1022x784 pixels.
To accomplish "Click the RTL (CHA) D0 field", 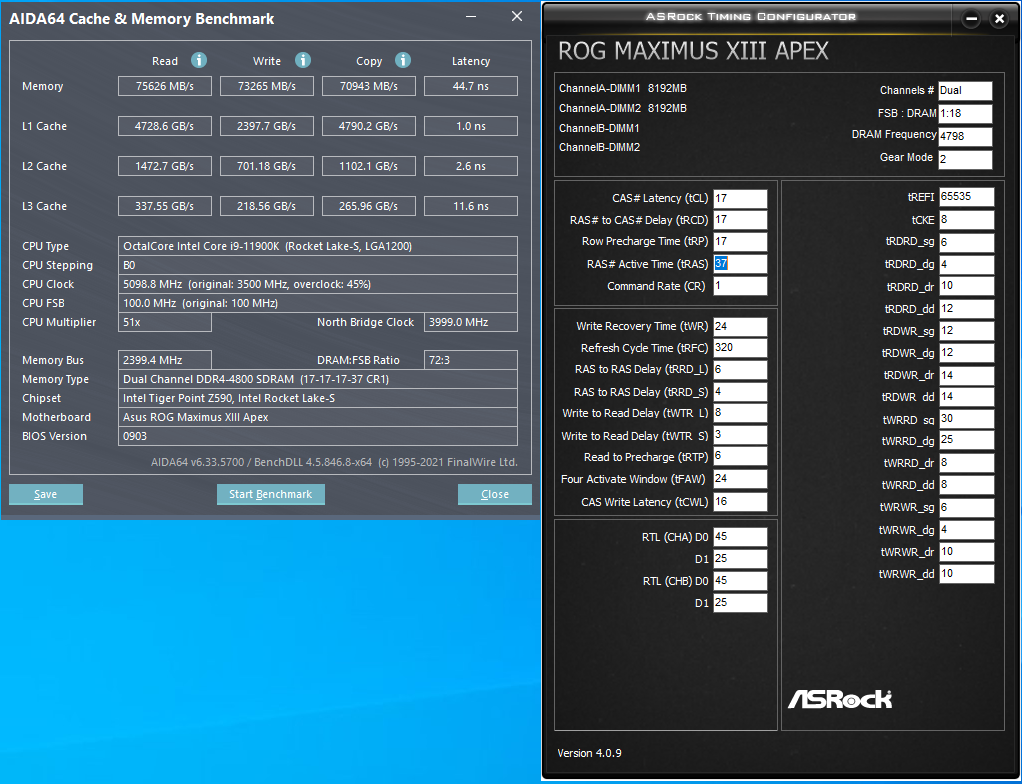I will pyautogui.click(x=740, y=537).
